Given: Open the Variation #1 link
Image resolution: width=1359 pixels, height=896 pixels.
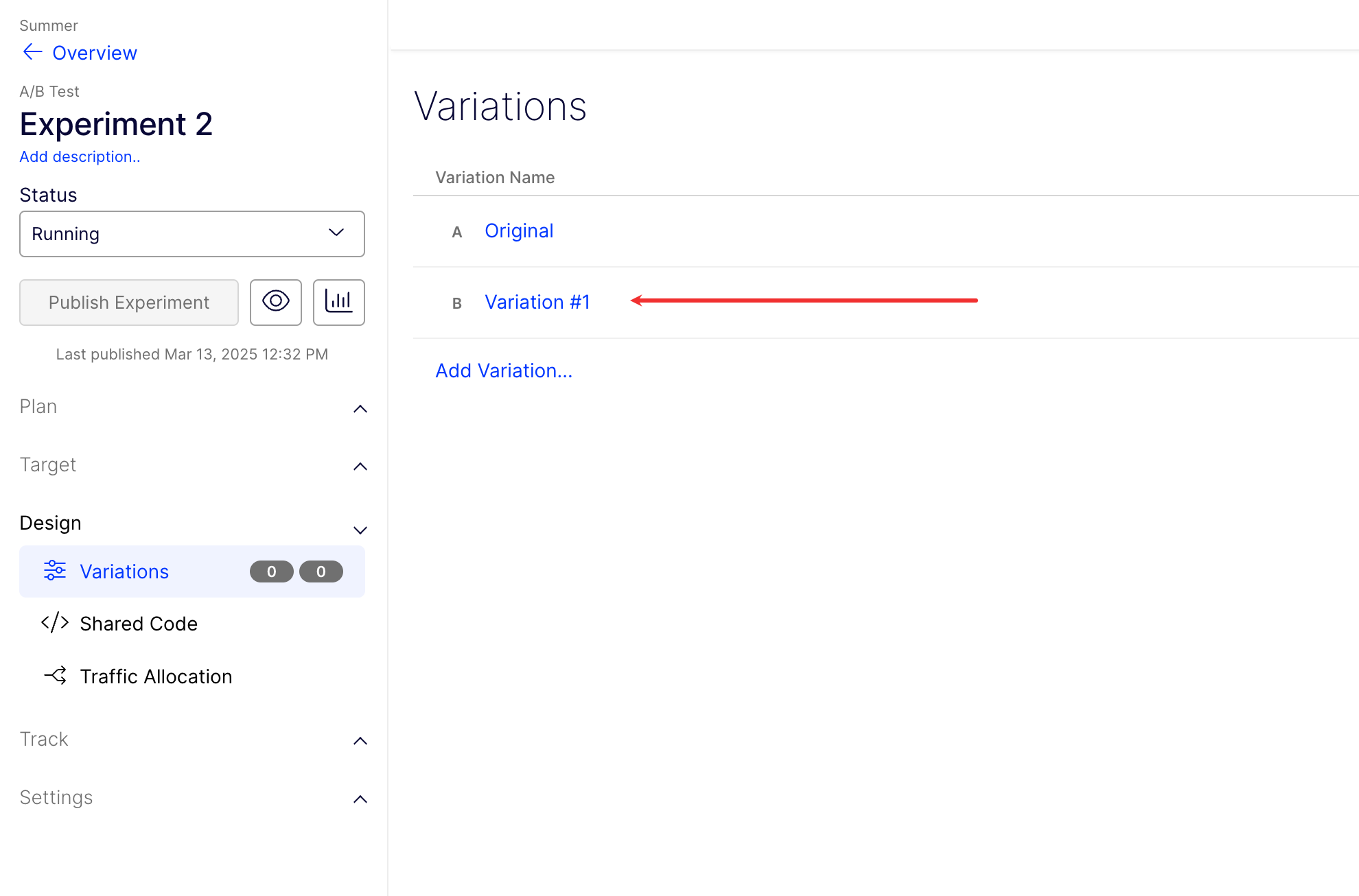Looking at the screenshot, I should click(x=537, y=302).
